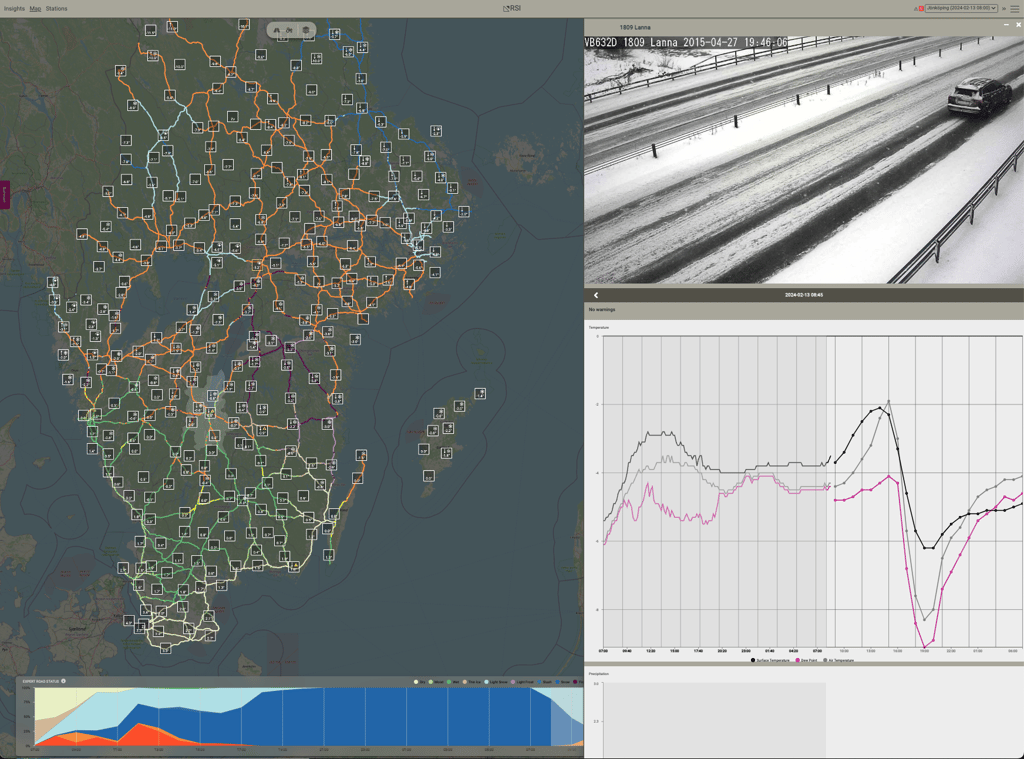Click the RSI logo in the header
This screenshot has width=1024, height=759.
point(512,8)
